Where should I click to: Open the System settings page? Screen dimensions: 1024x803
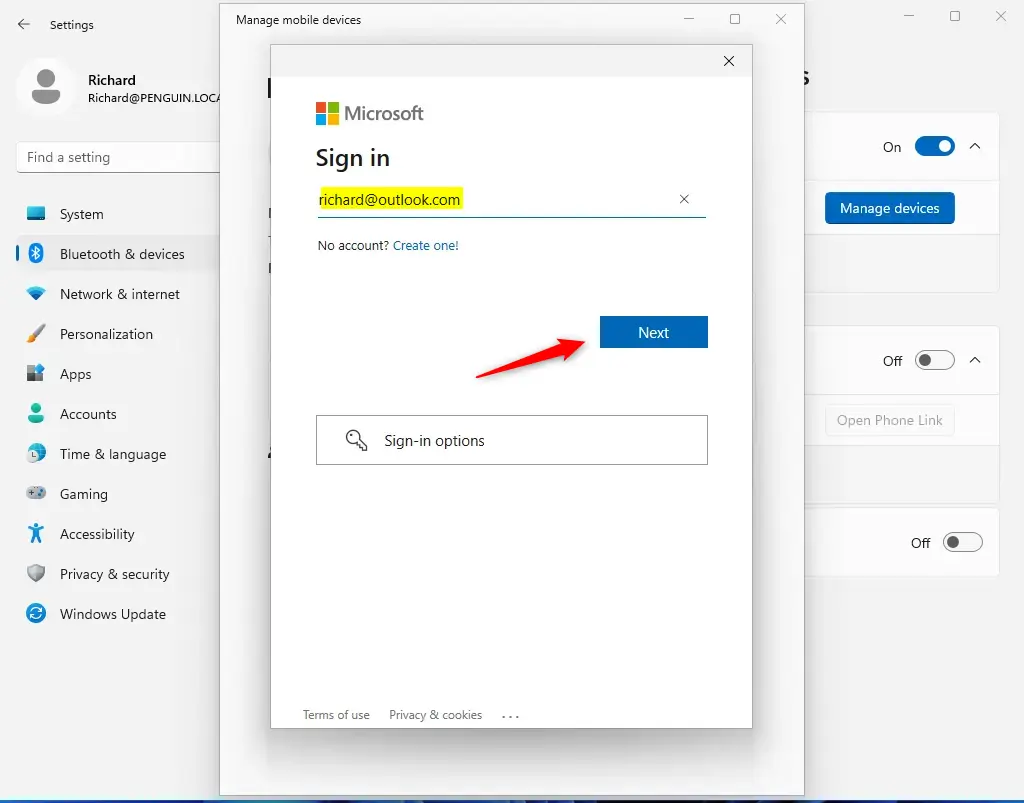[x=118, y=214]
